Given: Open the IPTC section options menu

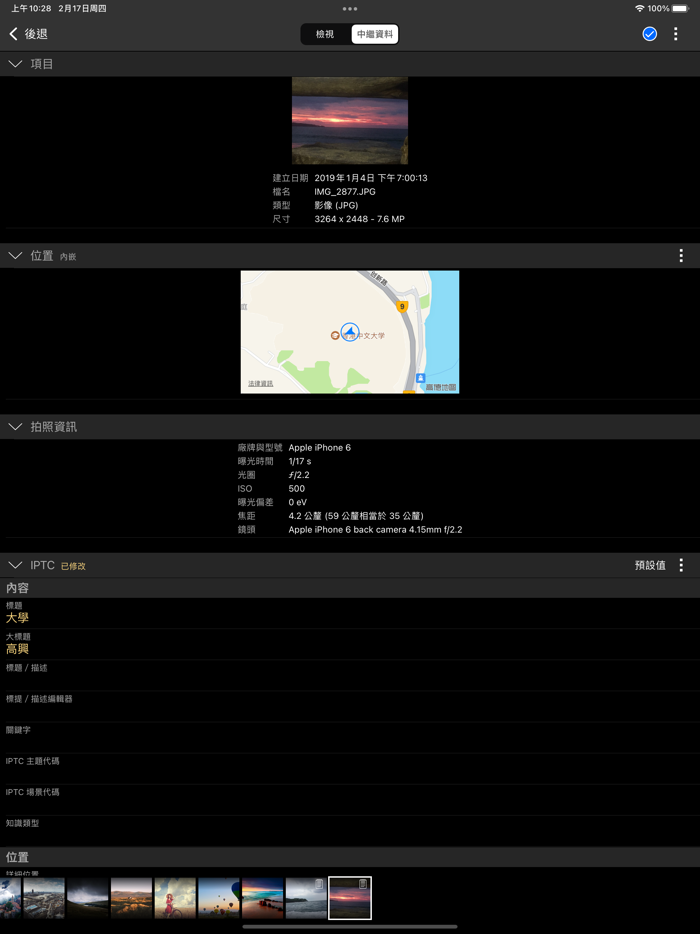Looking at the screenshot, I should tap(681, 565).
